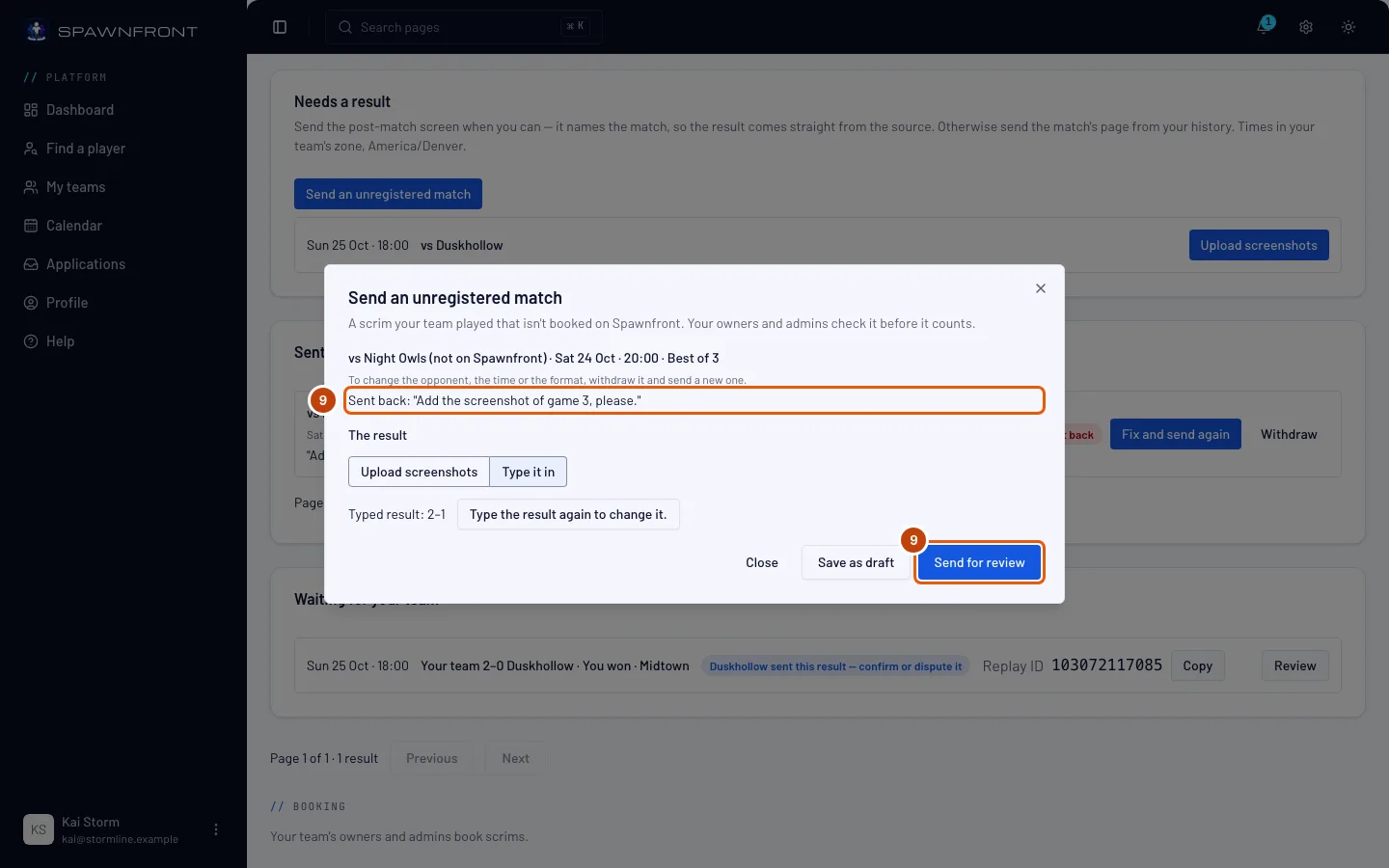Save the match as draft
The height and width of the screenshot is (868, 1389).
pos(856,562)
